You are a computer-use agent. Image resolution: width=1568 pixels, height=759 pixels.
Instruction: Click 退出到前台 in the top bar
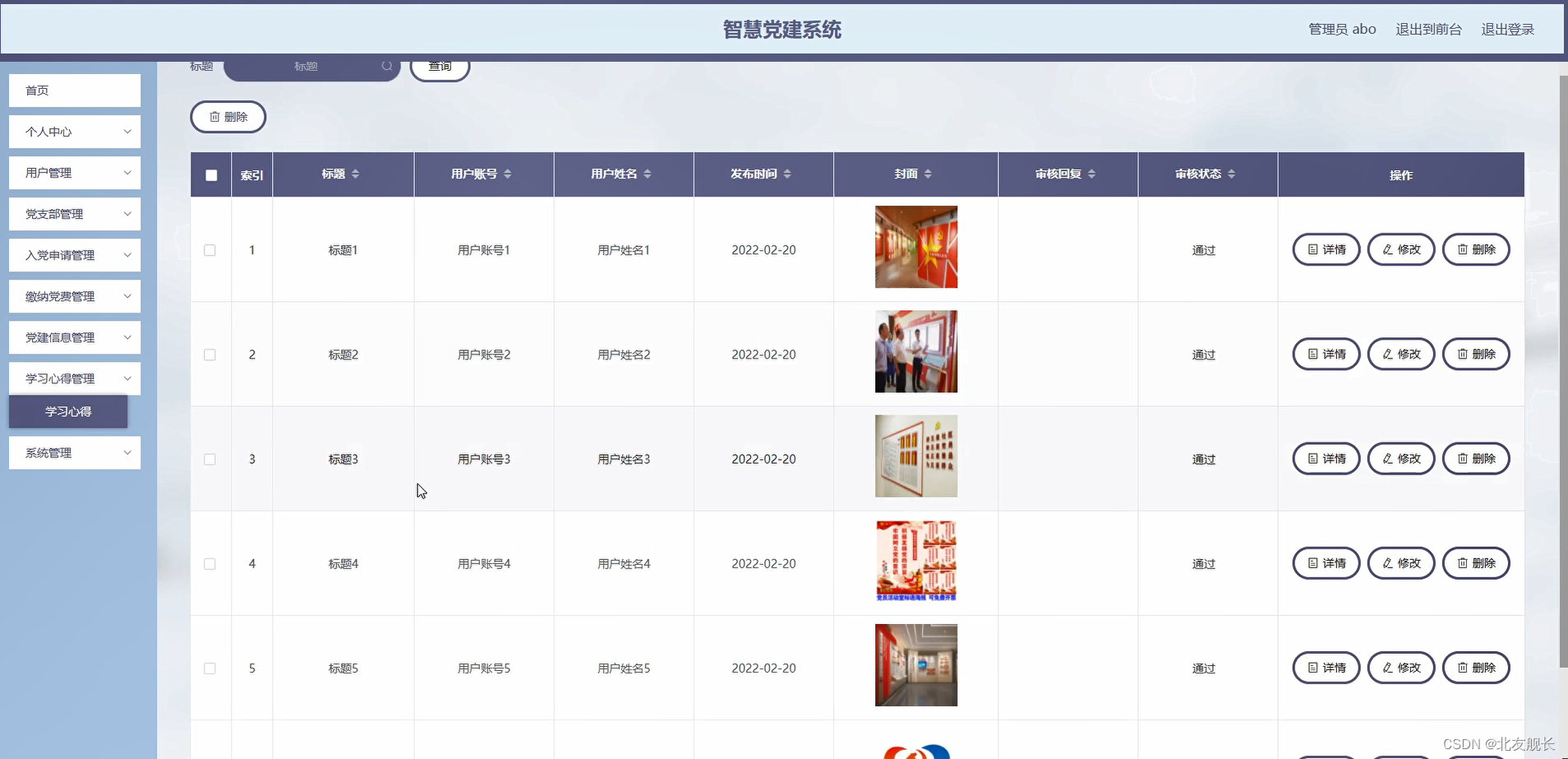tap(1428, 30)
